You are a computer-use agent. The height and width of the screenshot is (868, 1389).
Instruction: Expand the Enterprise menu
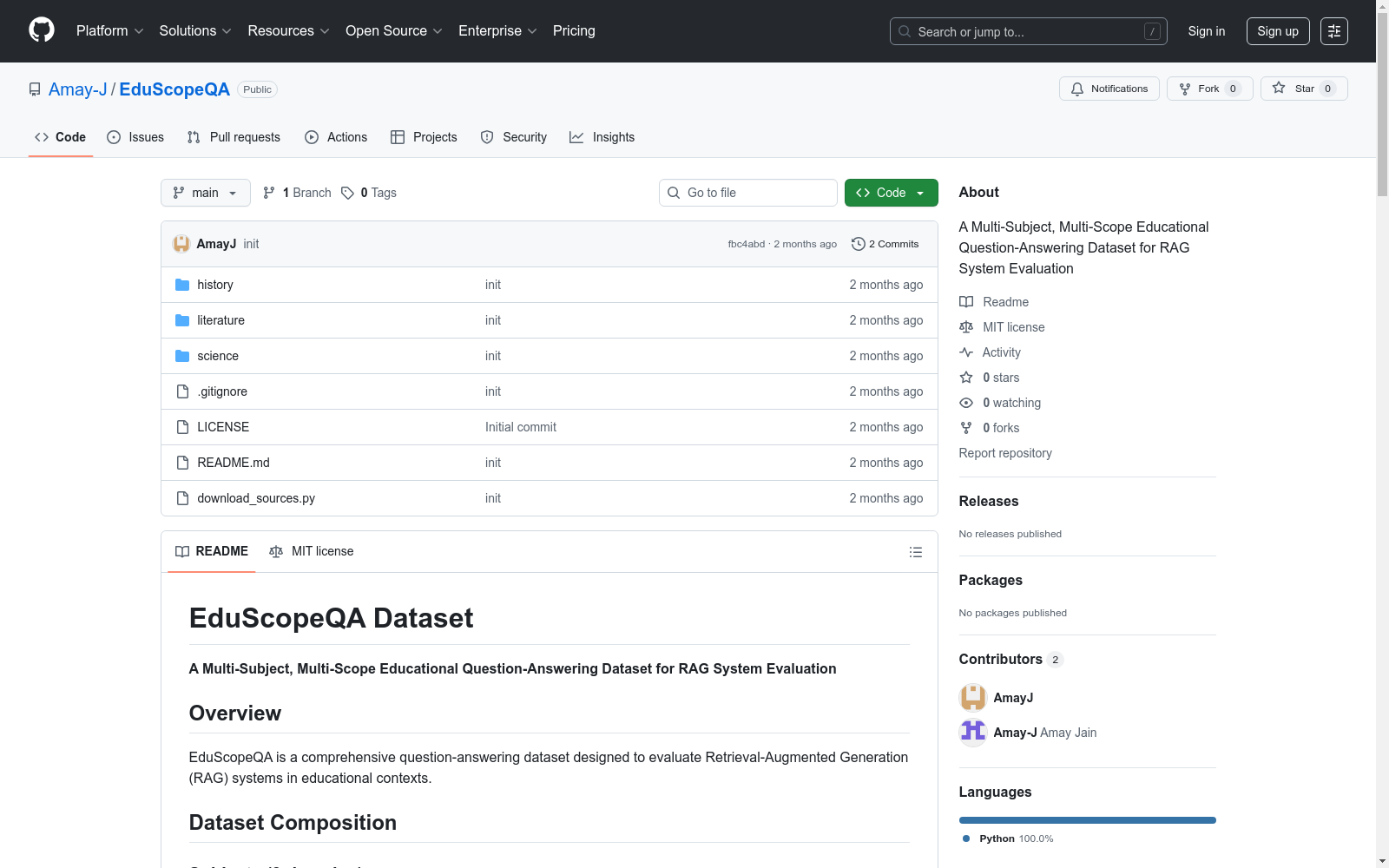click(497, 31)
